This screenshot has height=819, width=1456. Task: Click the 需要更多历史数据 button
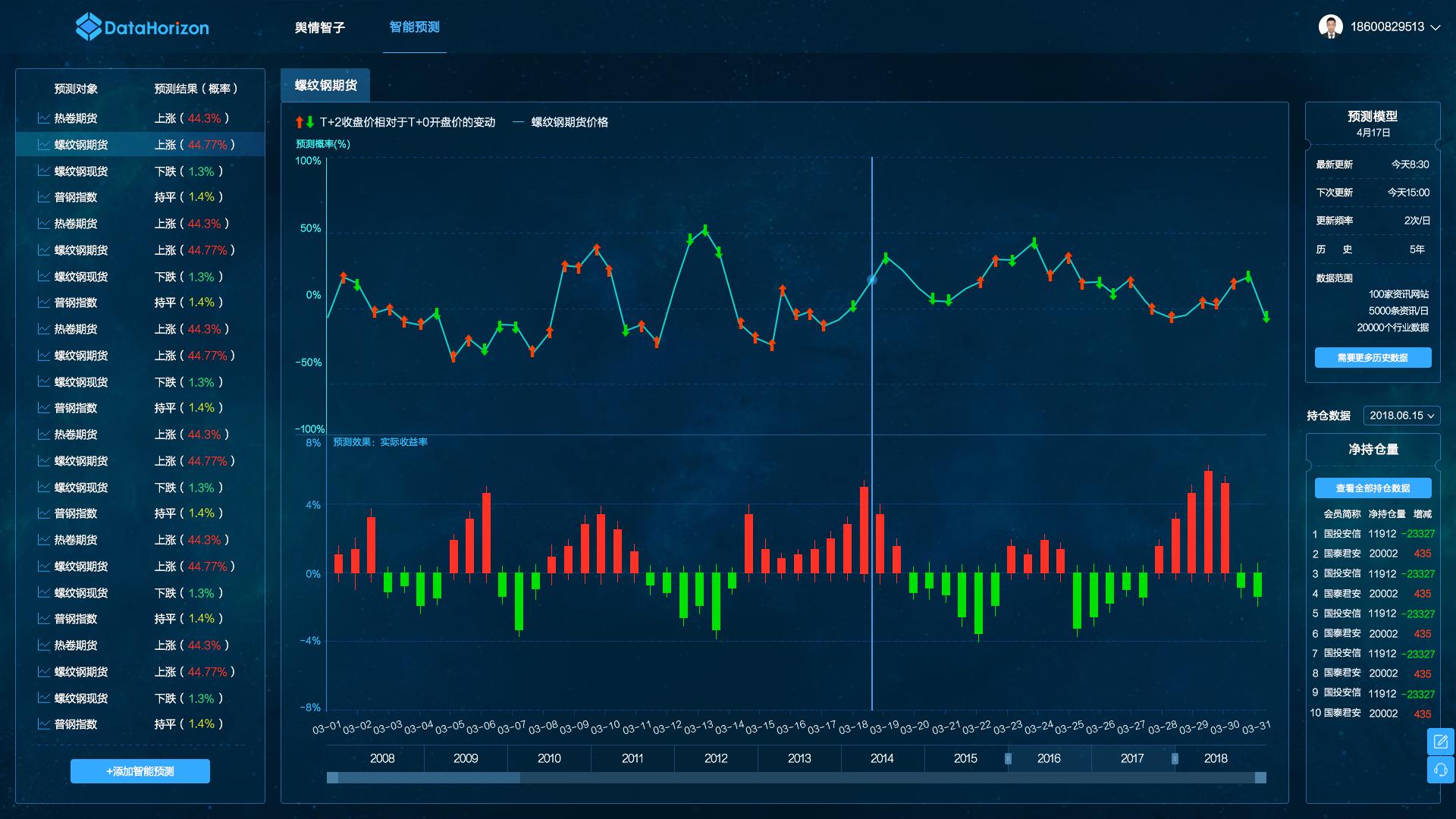(1373, 358)
